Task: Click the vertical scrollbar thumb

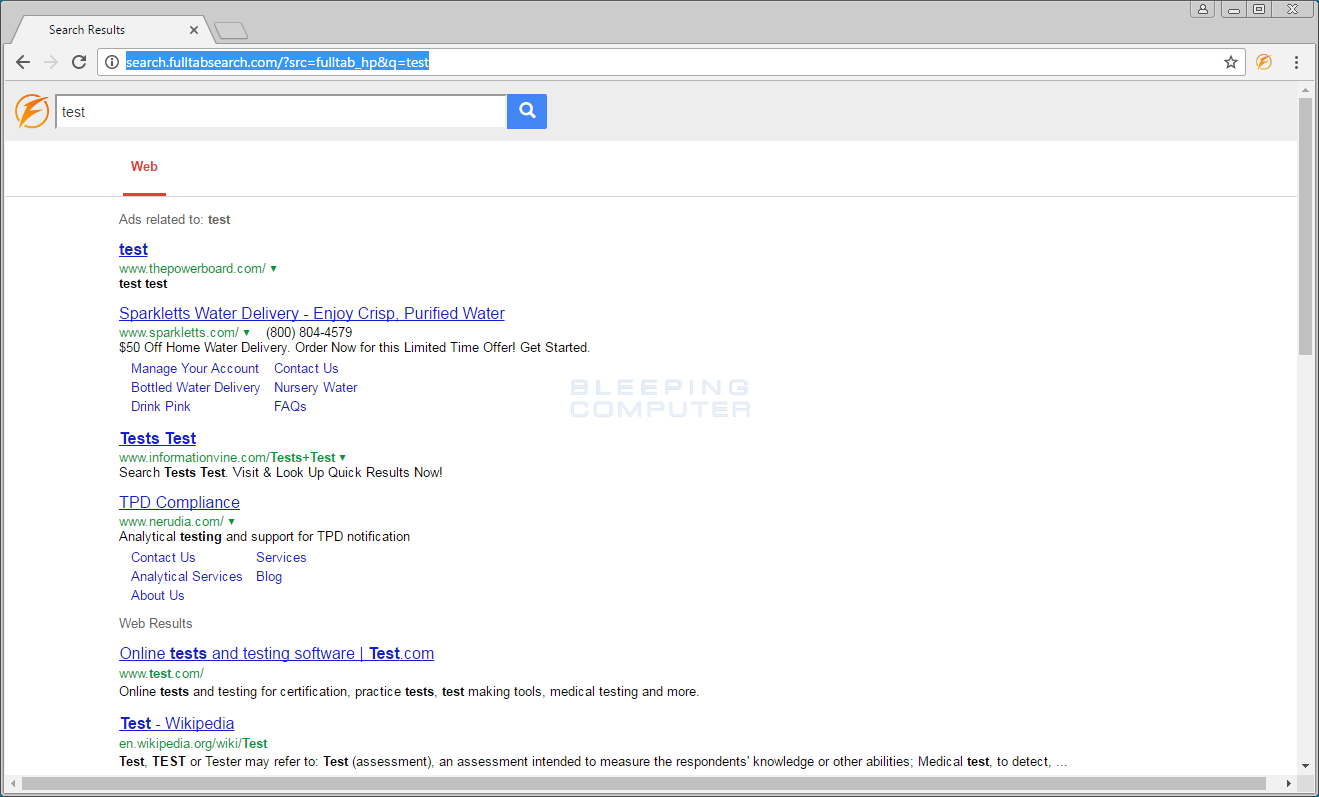Action: tap(1305, 226)
